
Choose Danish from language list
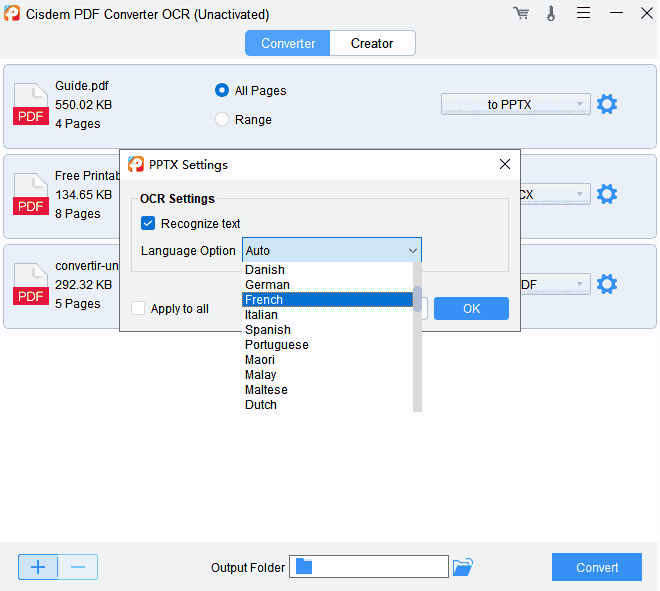pos(327,269)
